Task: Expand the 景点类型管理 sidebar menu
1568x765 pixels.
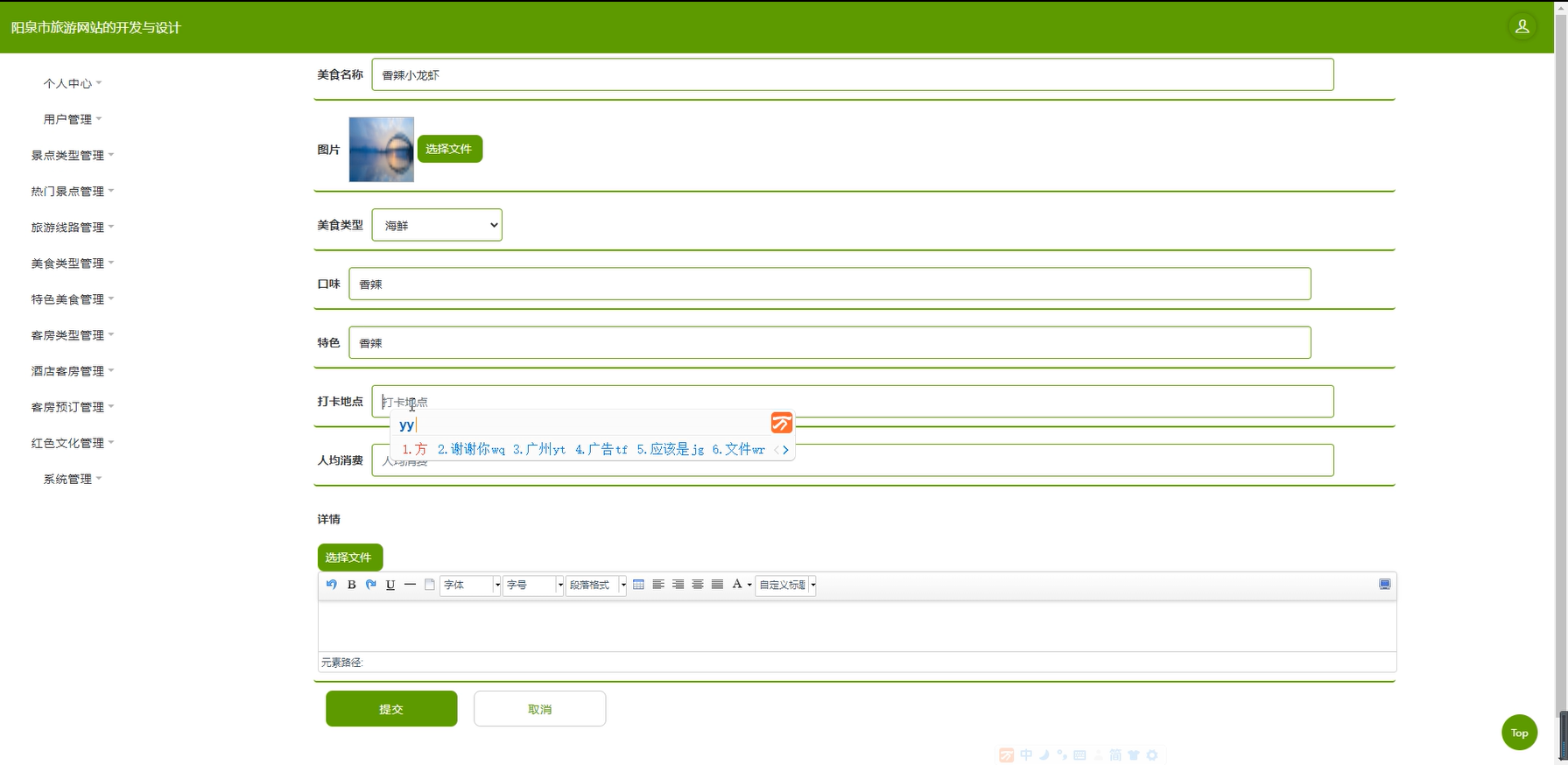Action: click(73, 155)
